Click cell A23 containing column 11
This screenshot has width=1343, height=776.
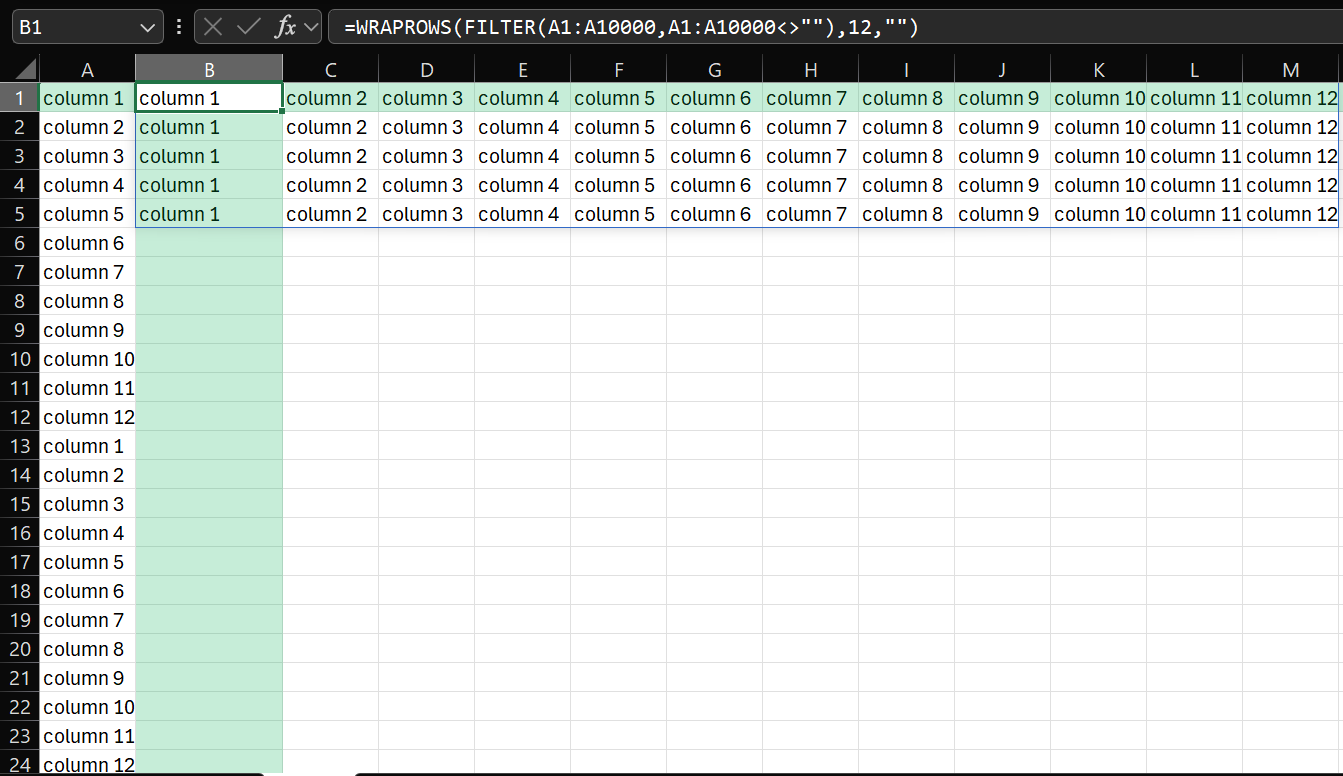(88, 736)
